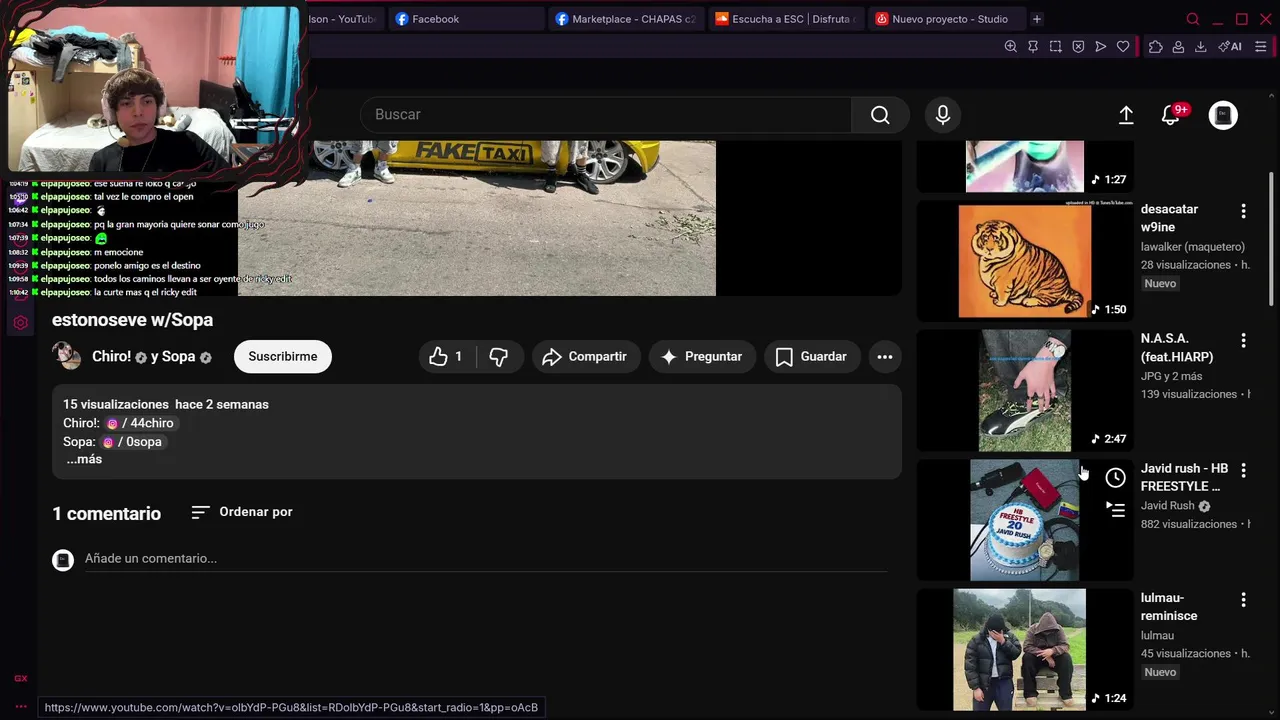
Task: Switch to the YouTube browser tab
Action: pyautogui.click(x=343, y=19)
